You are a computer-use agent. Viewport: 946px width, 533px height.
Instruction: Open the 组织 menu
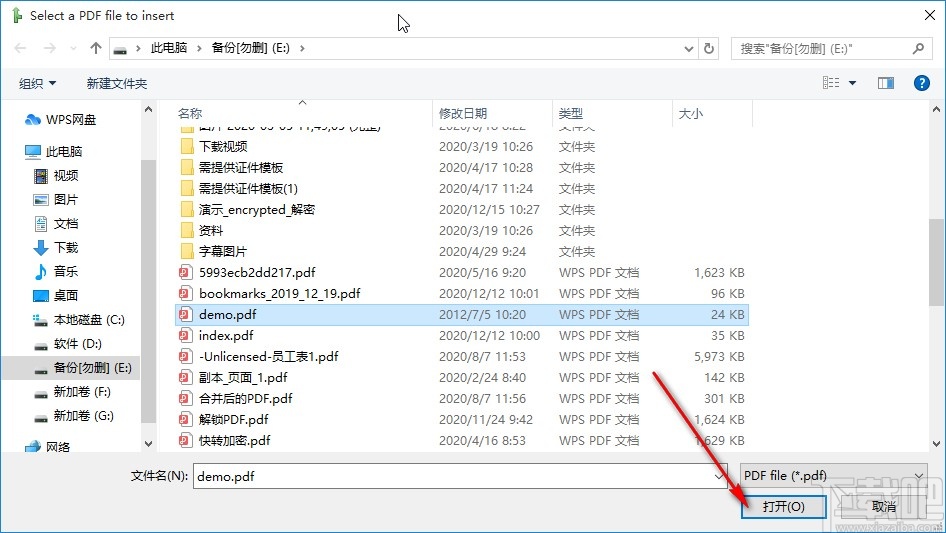[x=37, y=83]
